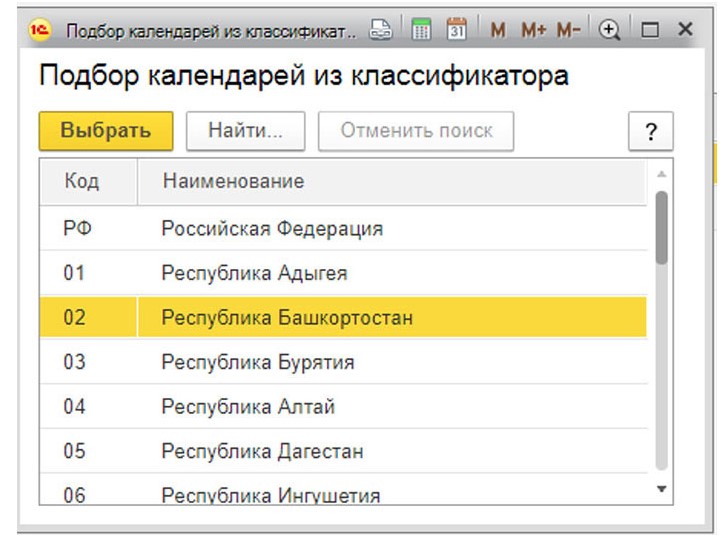Select the Республика Адыгея row
This screenshot has width=726, height=542.
254,273
